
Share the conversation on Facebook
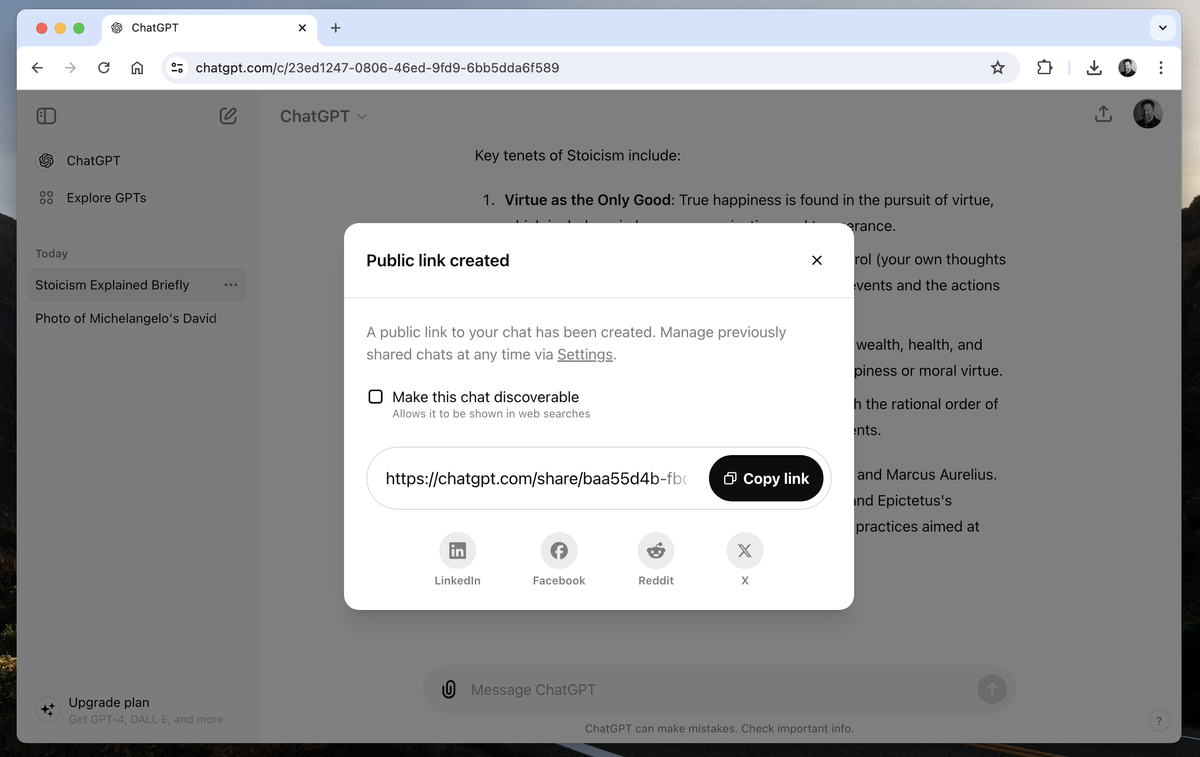(558, 550)
